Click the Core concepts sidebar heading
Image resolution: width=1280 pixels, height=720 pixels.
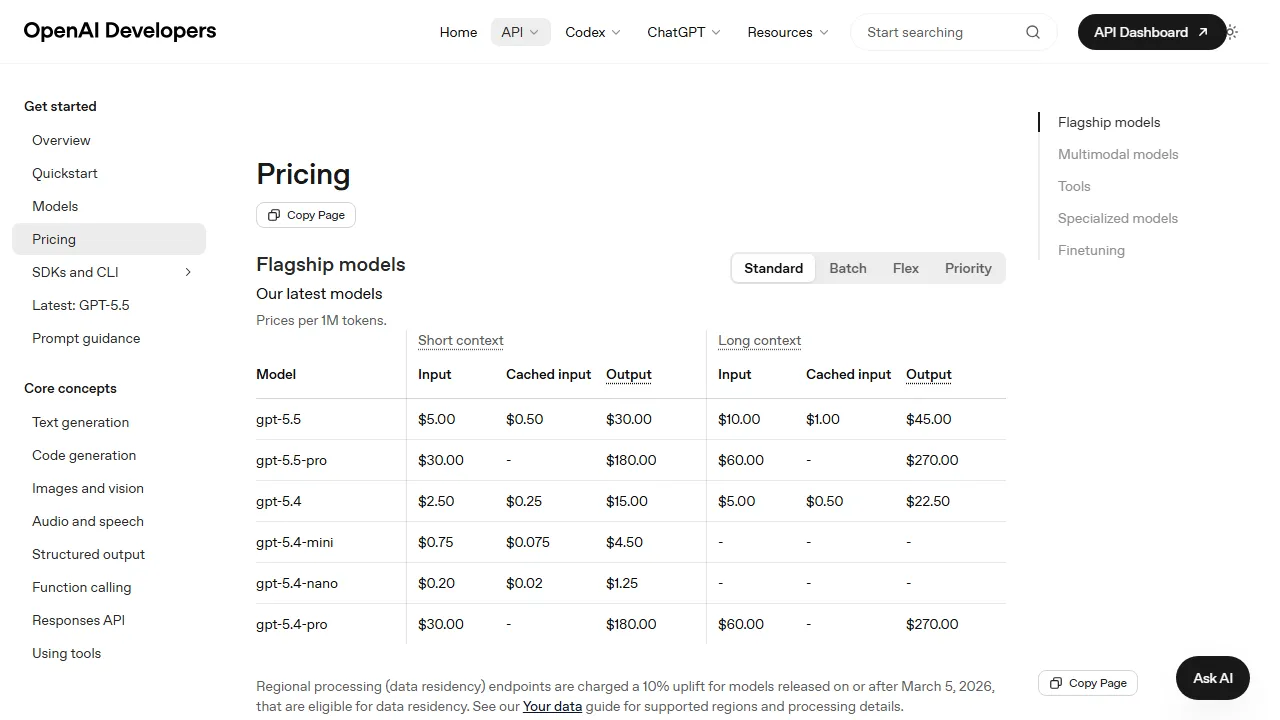[70, 388]
